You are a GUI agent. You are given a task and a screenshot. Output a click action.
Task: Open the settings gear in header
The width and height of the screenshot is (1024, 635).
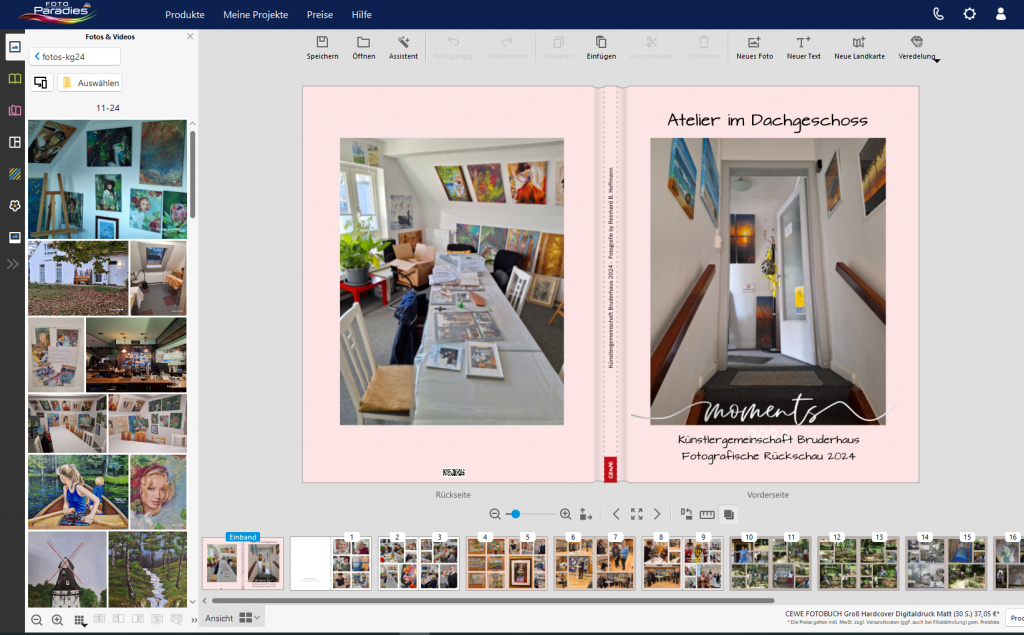tap(969, 14)
